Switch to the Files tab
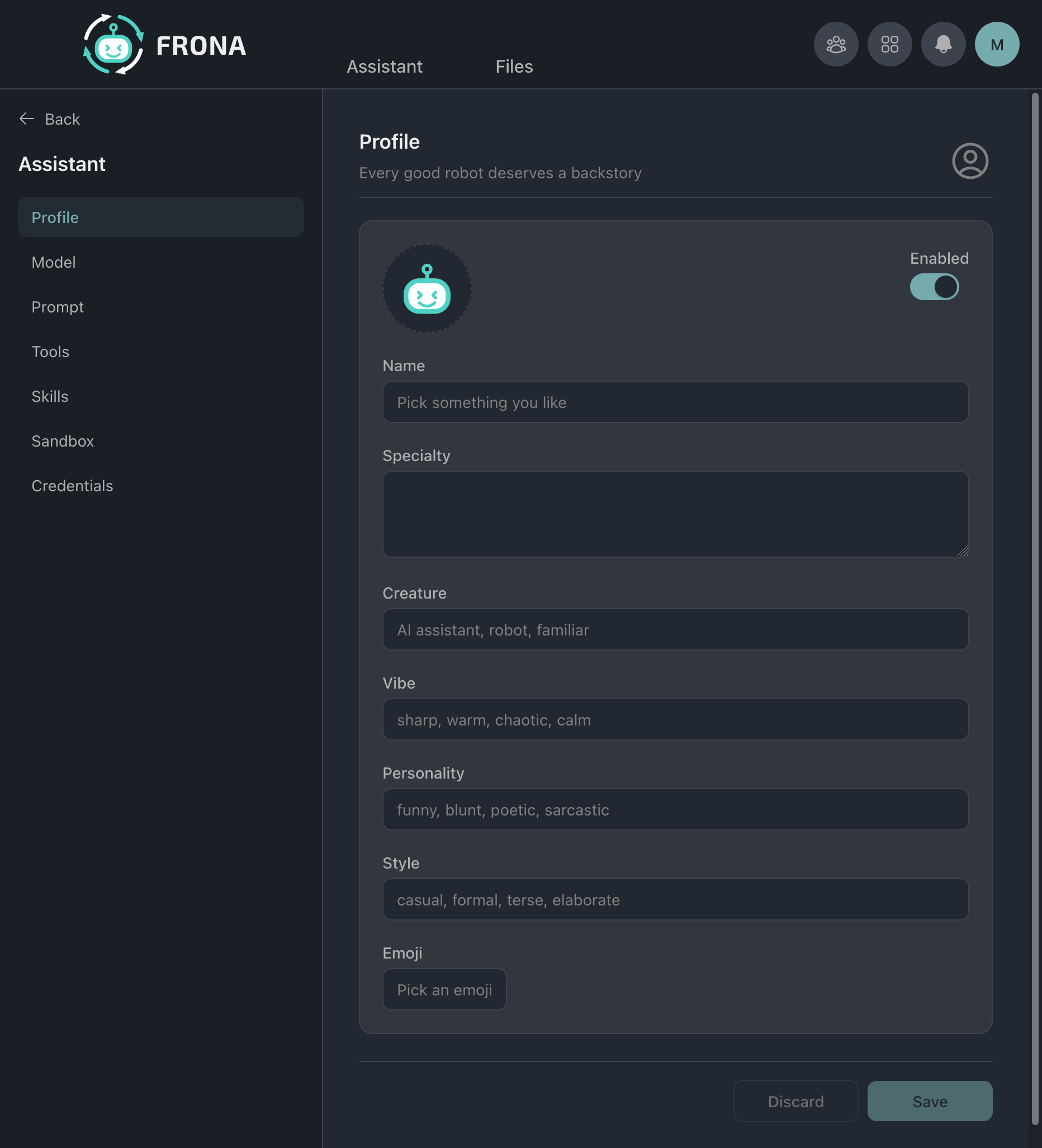The width and height of the screenshot is (1042, 1148). coord(514,67)
